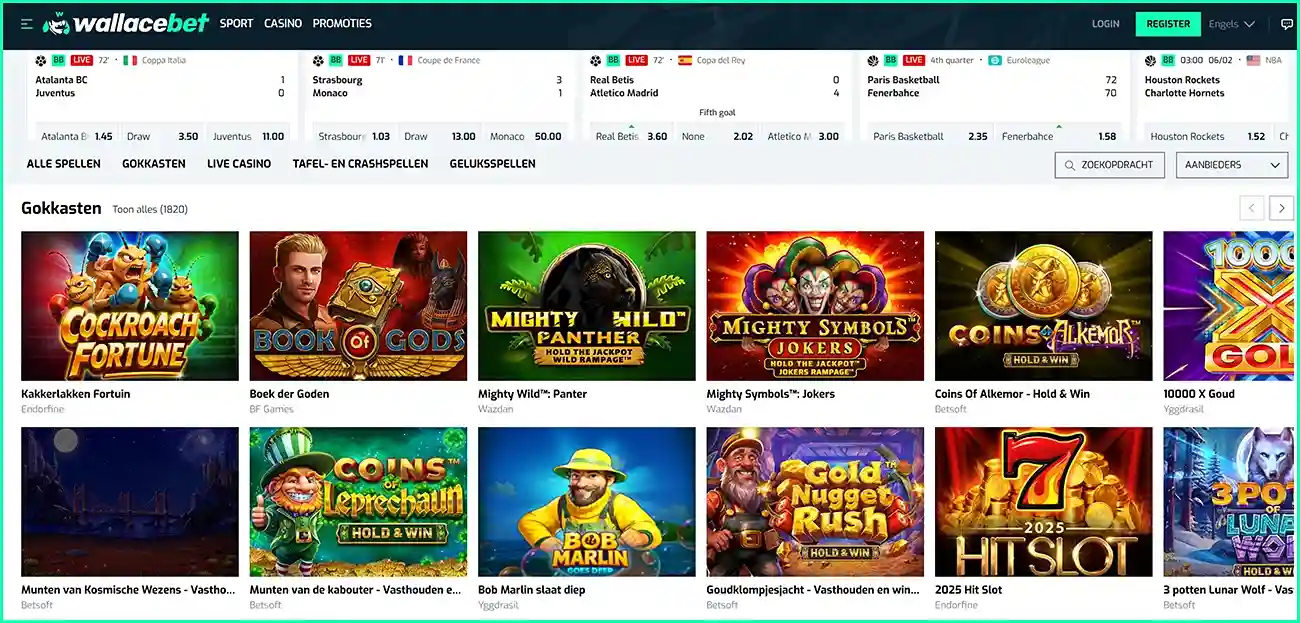Bet on Paris Basketball at 2.35
The height and width of the screenshot is (623, 1300).
coord(930,134)
